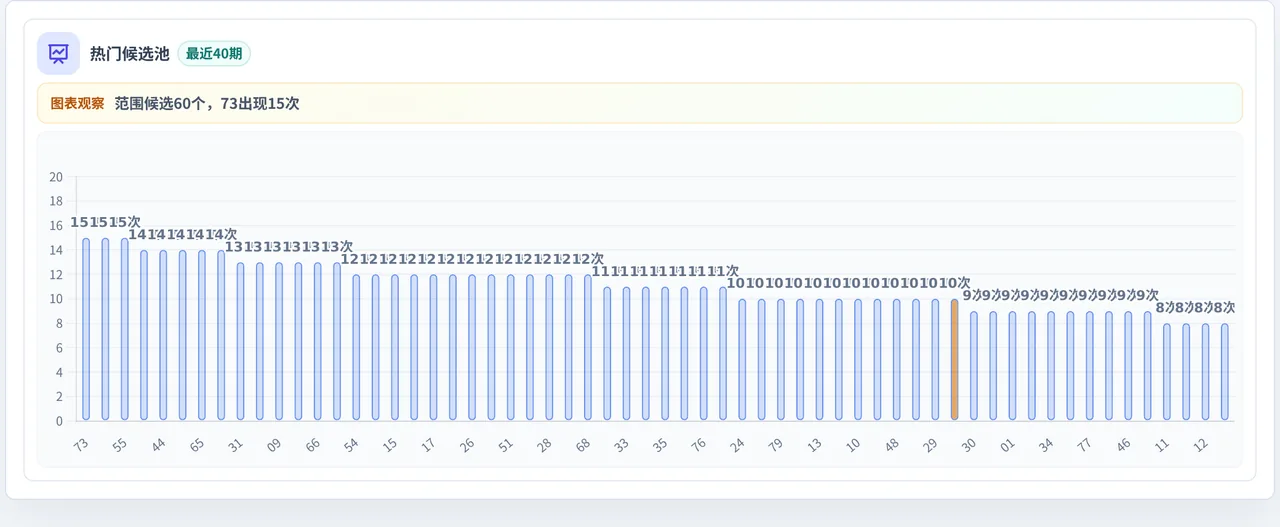Click the chart presentation icon beside 热门候选池
The image size is (1280, 527).
58,54
